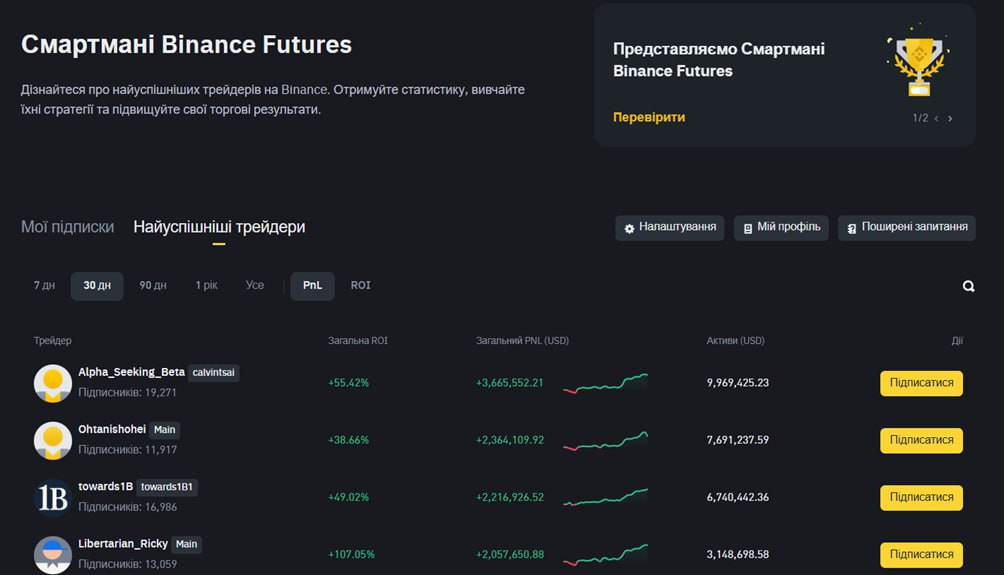Subscribe to Ohtanishohei with Підписатися
1004x575 pixels.
coord(921,441)
